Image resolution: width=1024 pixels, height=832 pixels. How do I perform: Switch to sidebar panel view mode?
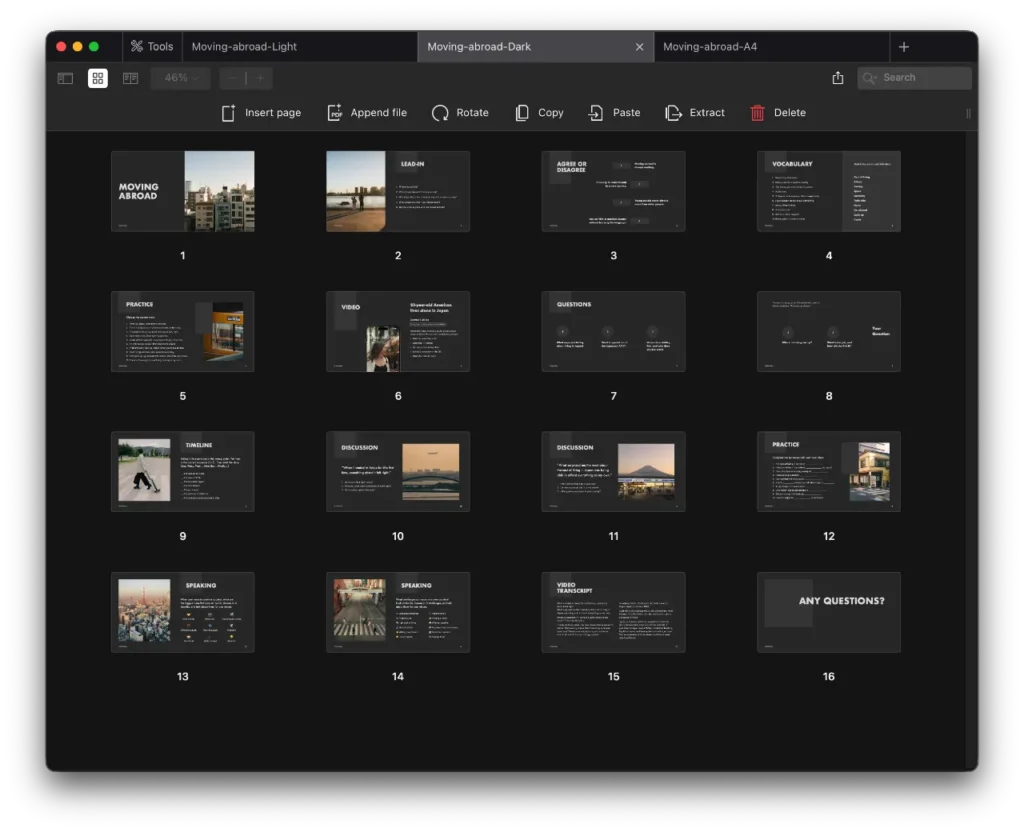(x=65, y=78)
